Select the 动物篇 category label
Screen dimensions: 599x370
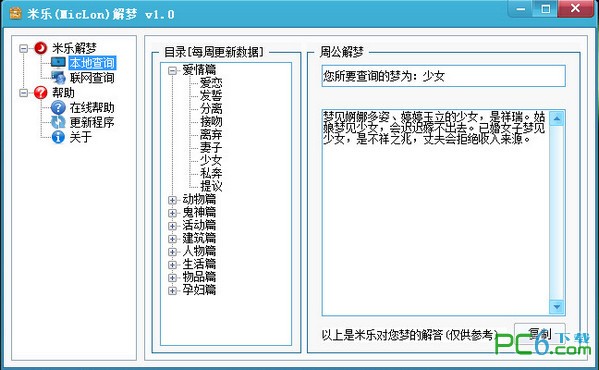pos(199,199)
